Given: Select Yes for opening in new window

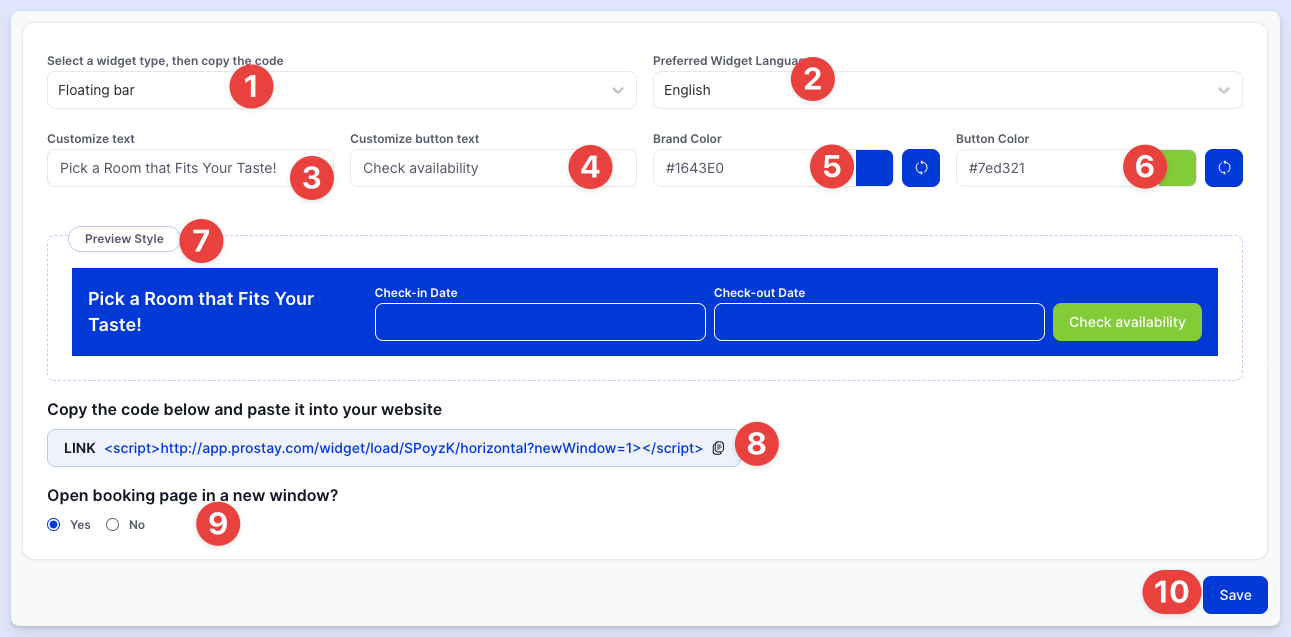Looking at the screenshot, I should click(x=54, y=524).
